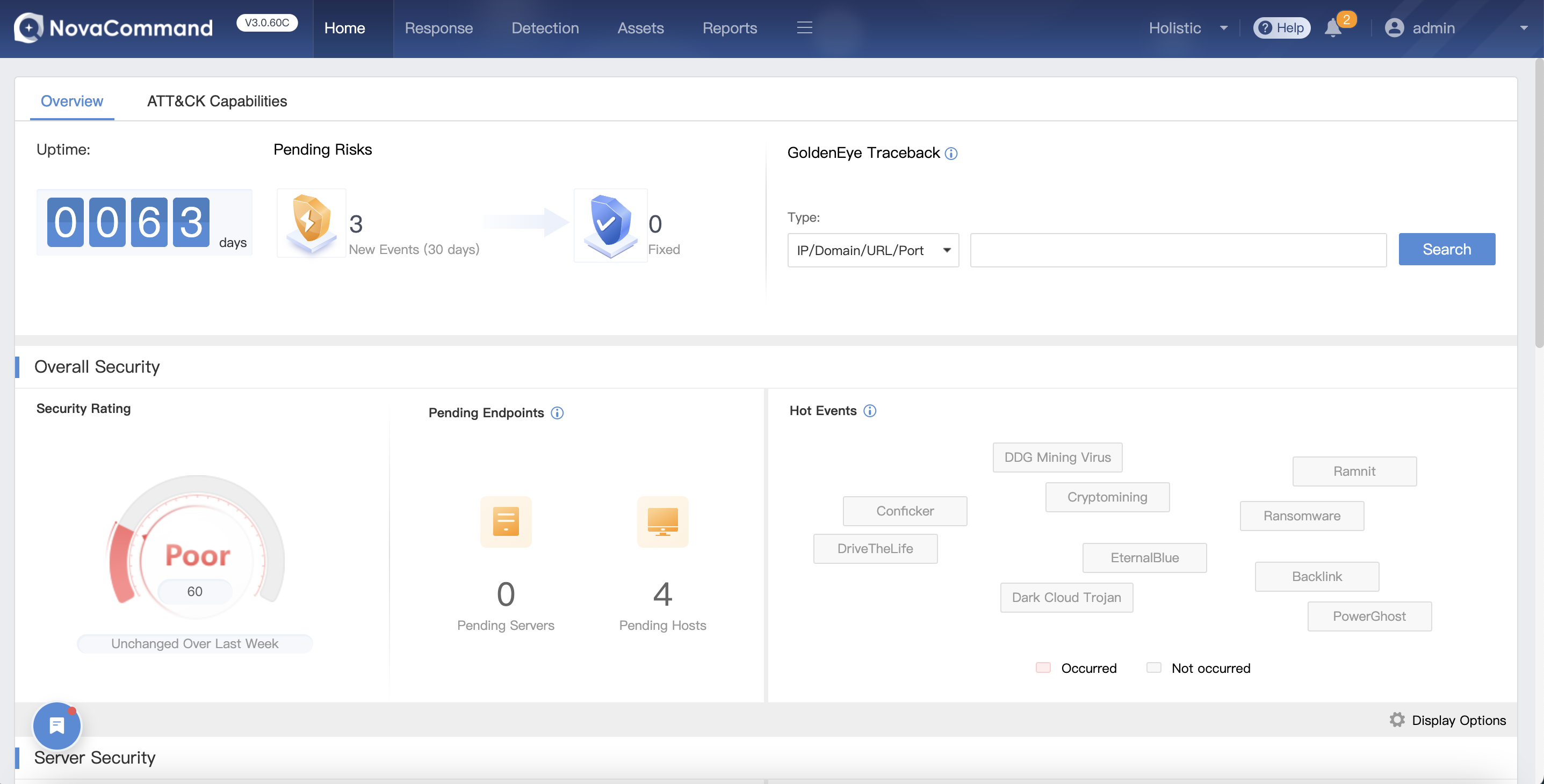Open the hamburger menu icon

click(804, 27)
